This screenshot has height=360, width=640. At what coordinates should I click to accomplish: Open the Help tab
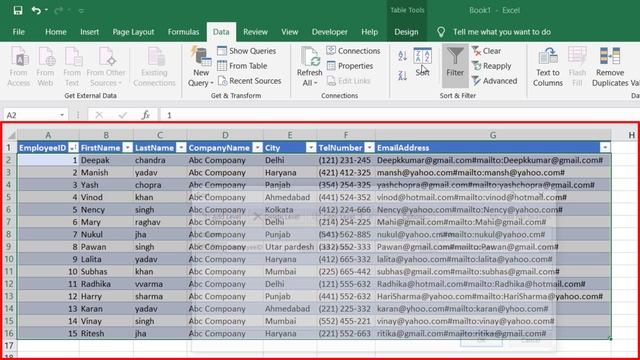click(369, 32)
